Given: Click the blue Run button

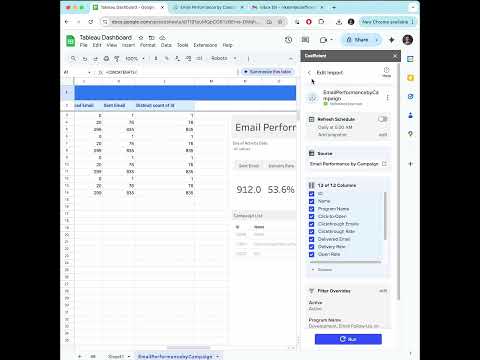Looking at the screenshot, I should click(348, 339).
